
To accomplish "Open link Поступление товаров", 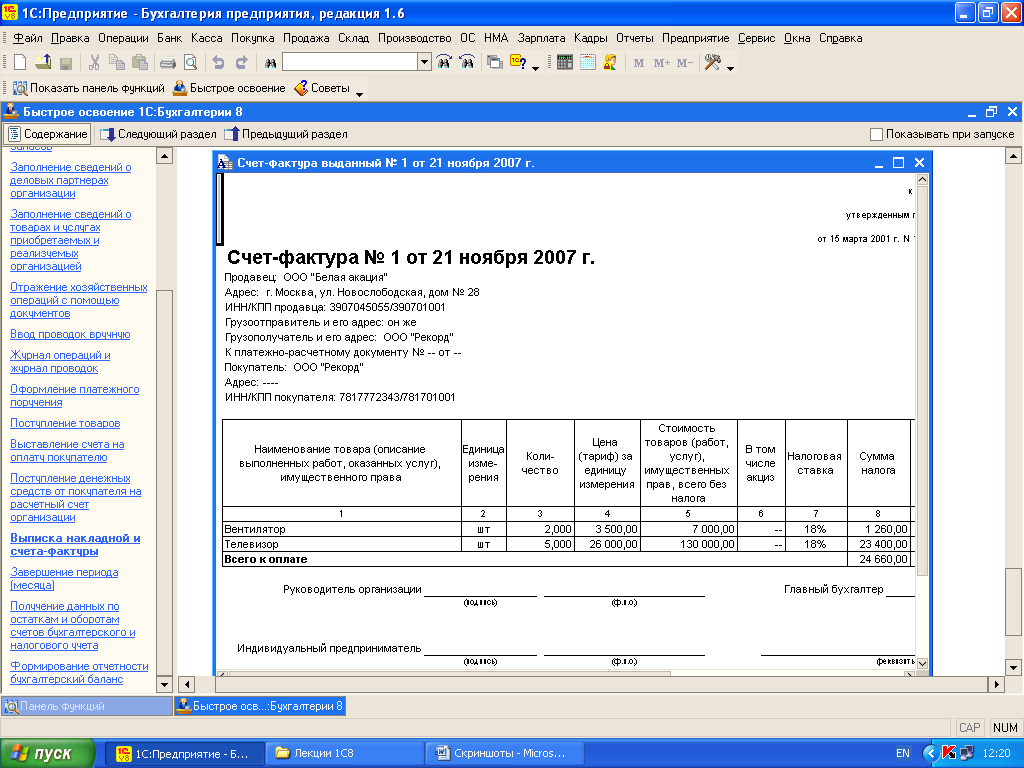I will point(65,423).
